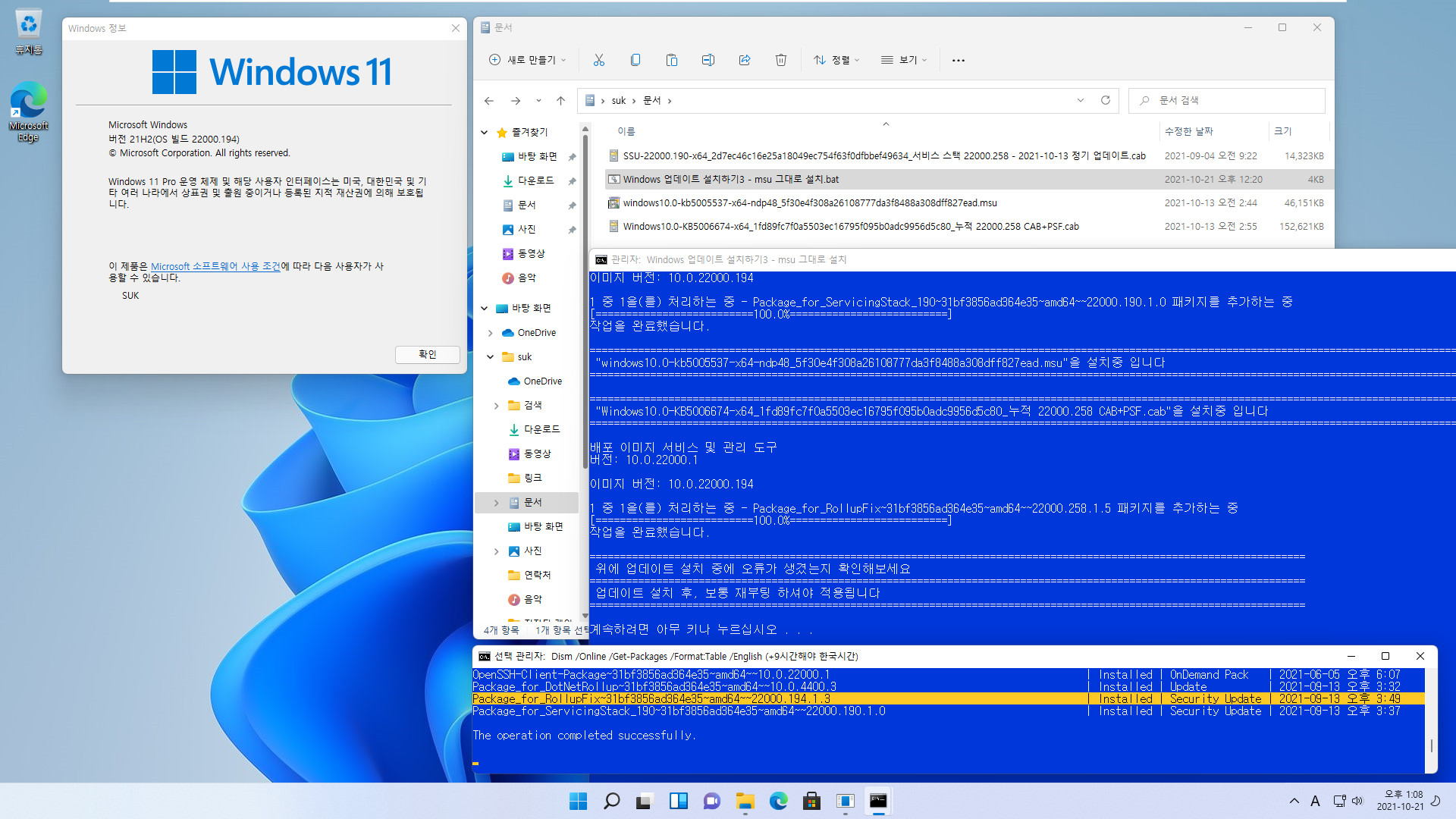Sort by 수정한 날짜 column header
Image resolution: width=1456 pixels, height=819 pixels.
(x=1189, y=131)
